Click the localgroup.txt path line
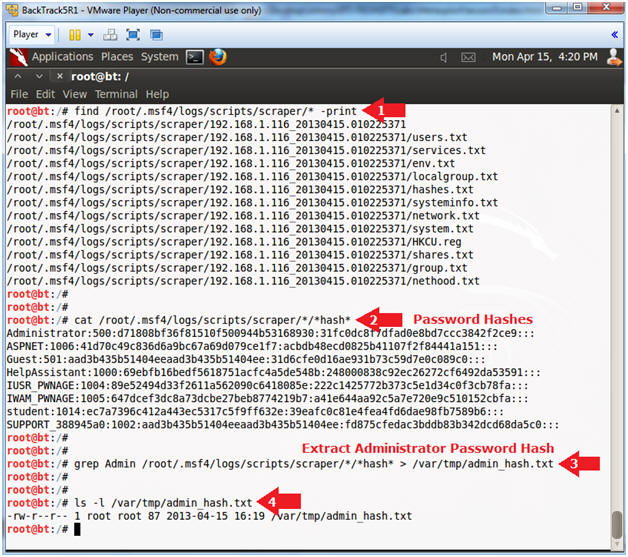Viewport: 628px width, 557px height. [252, 177]
